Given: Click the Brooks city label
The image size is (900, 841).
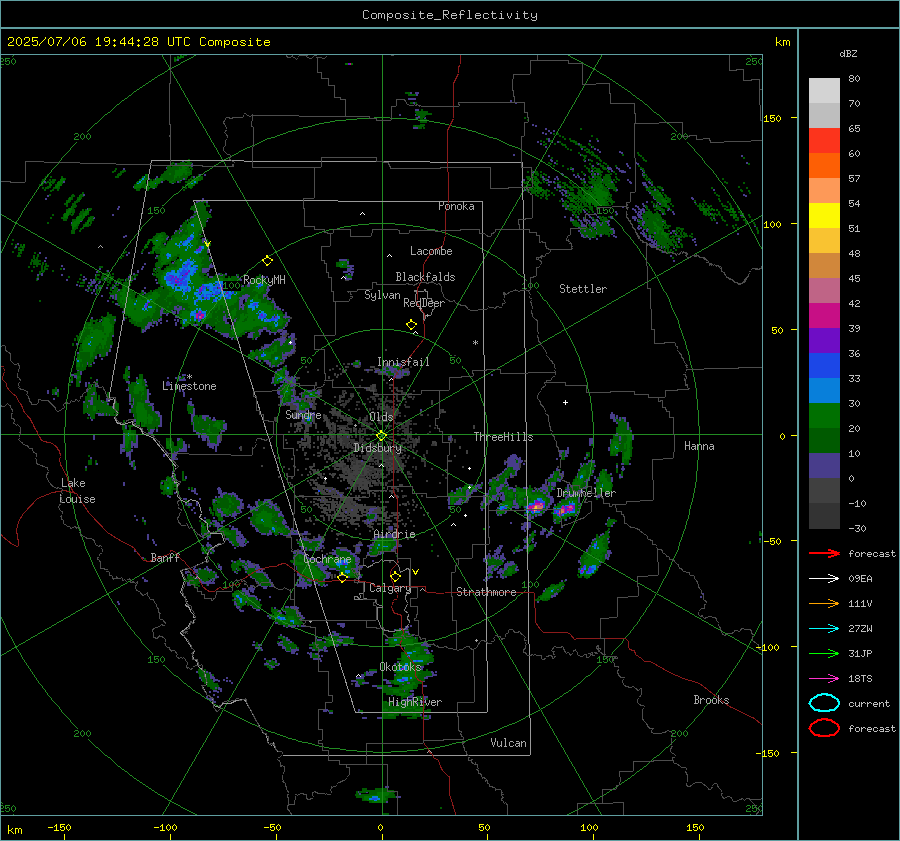Looking at the screenshot, I should pyautogui.click(x=711, y=700).
